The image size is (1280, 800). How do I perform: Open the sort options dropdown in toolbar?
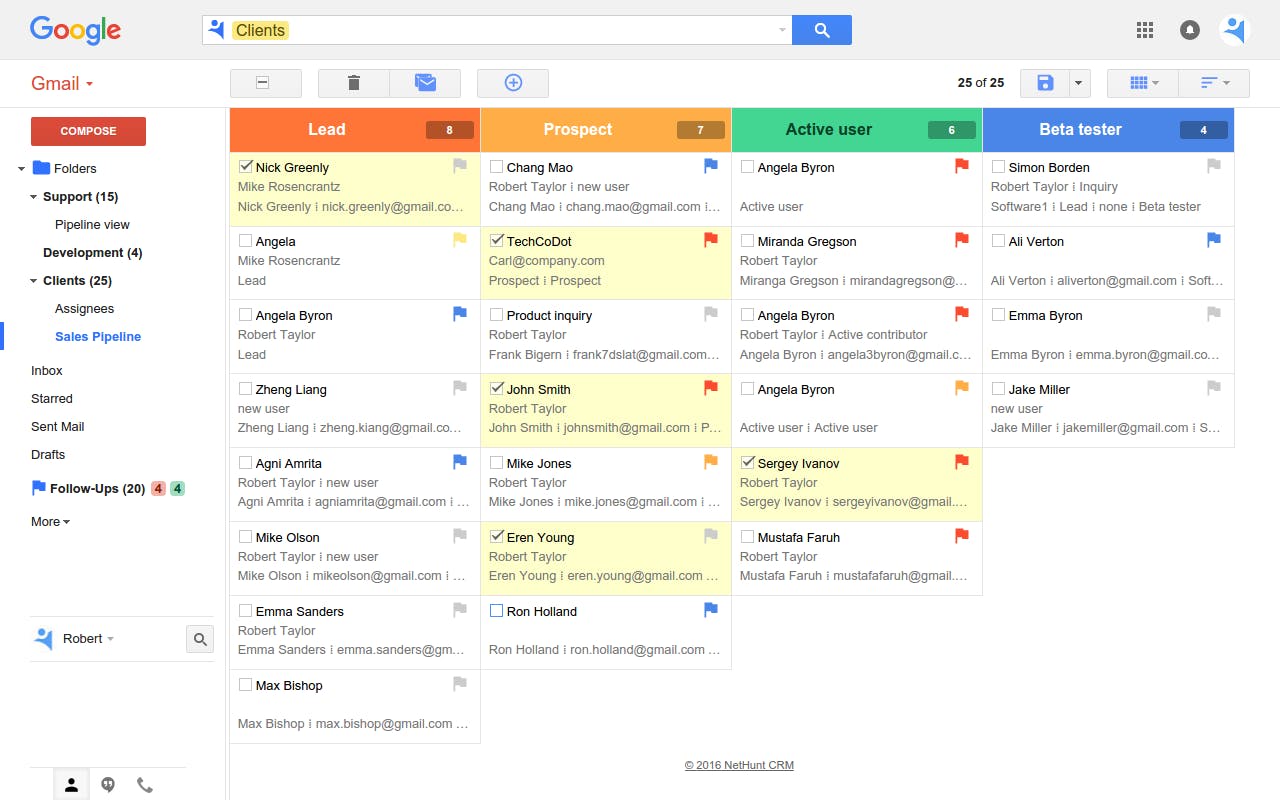[x=1214, y=83]
